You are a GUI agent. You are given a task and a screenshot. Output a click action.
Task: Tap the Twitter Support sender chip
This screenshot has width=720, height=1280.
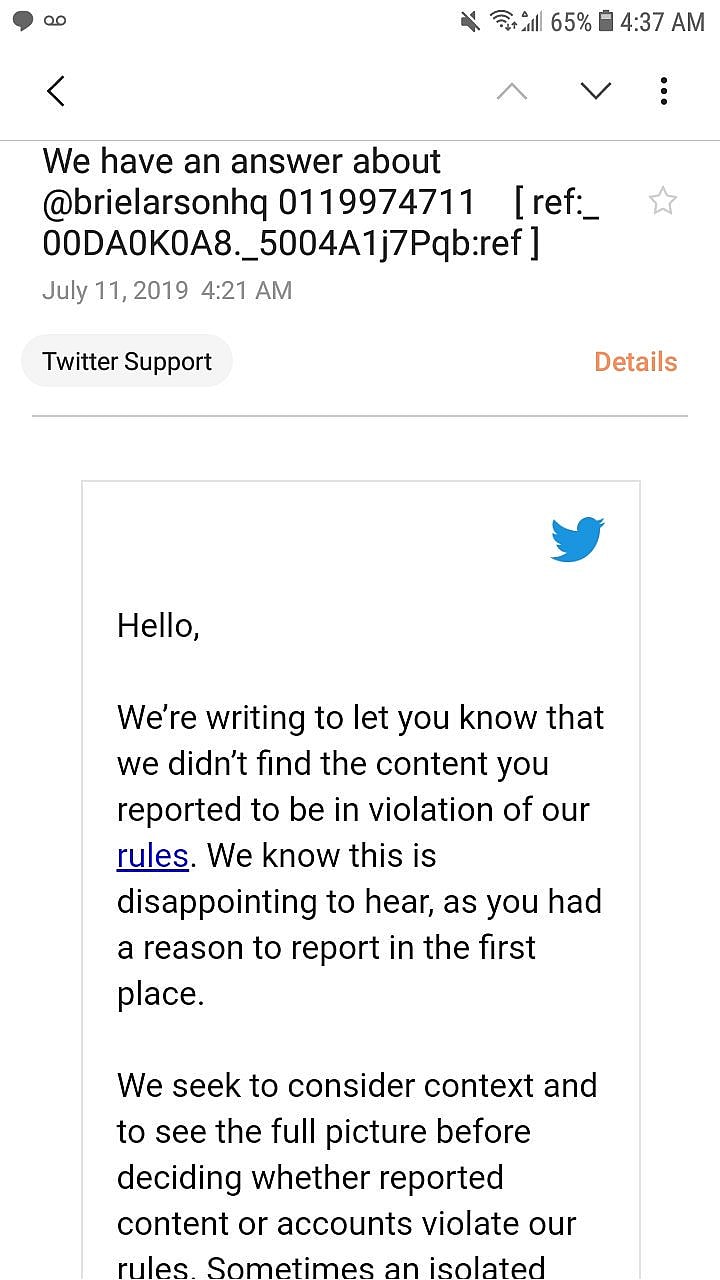point(127,361)
